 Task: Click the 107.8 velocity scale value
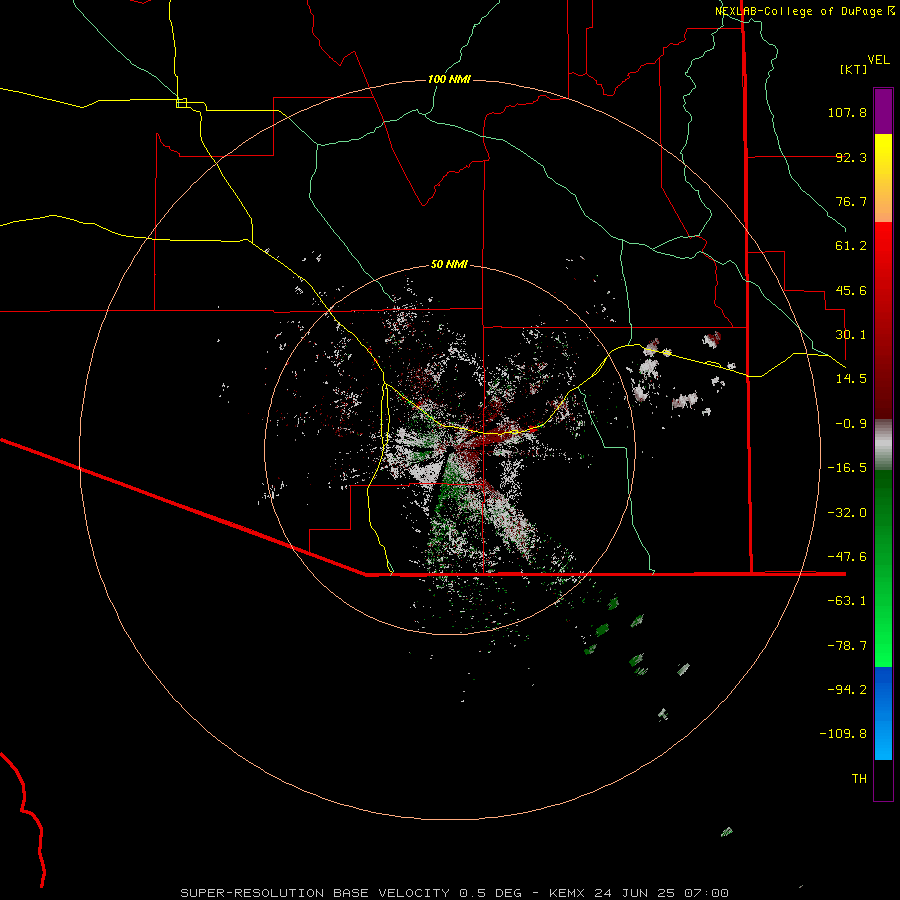click(847, 112)
